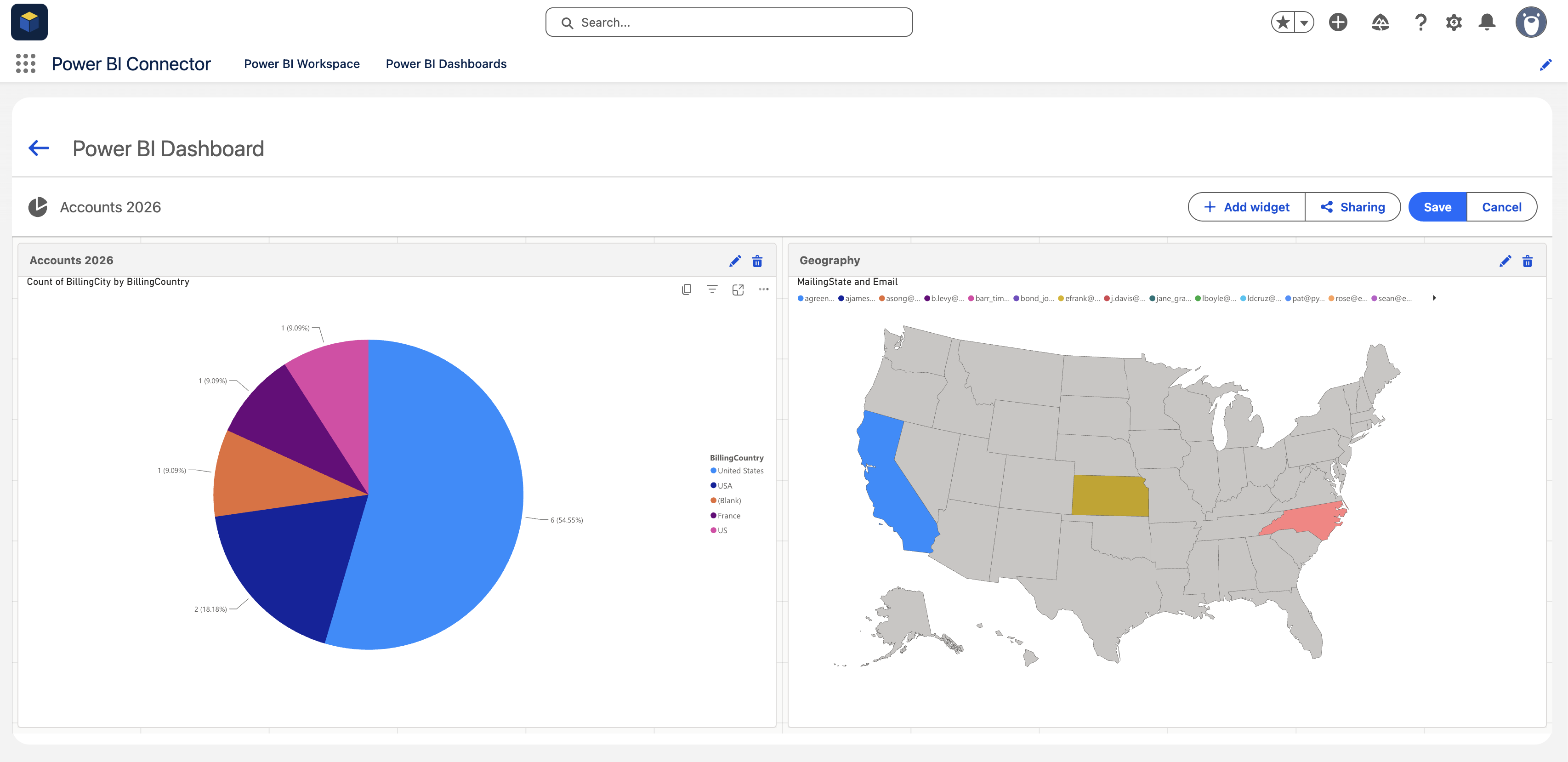Click the asong@... legend entry
This screenshot has width=1568, height=762.
900,298
